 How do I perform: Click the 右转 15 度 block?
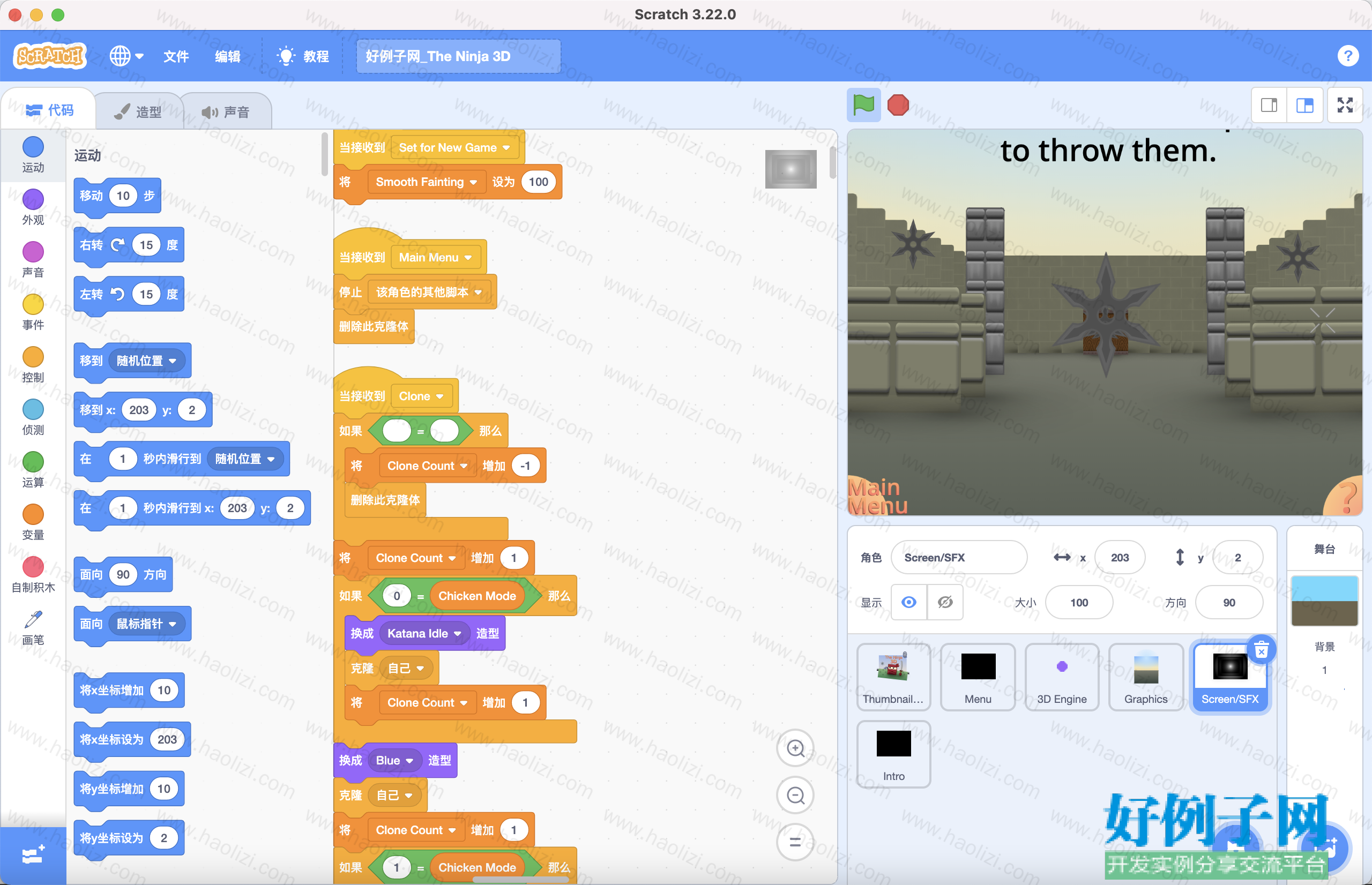pos(129,245)
